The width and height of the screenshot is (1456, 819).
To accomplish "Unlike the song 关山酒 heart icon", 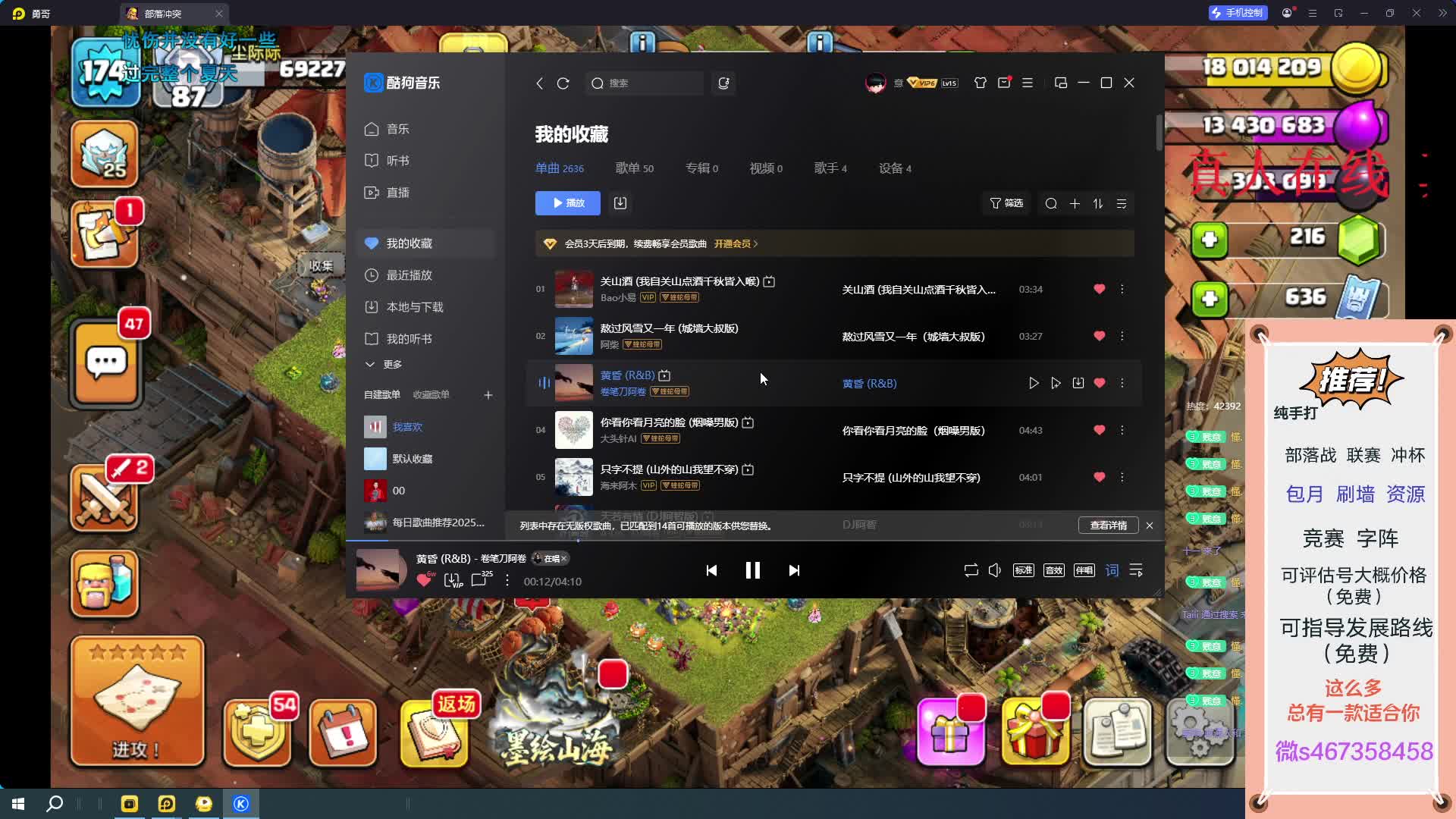I will (x=1099, y=289).
